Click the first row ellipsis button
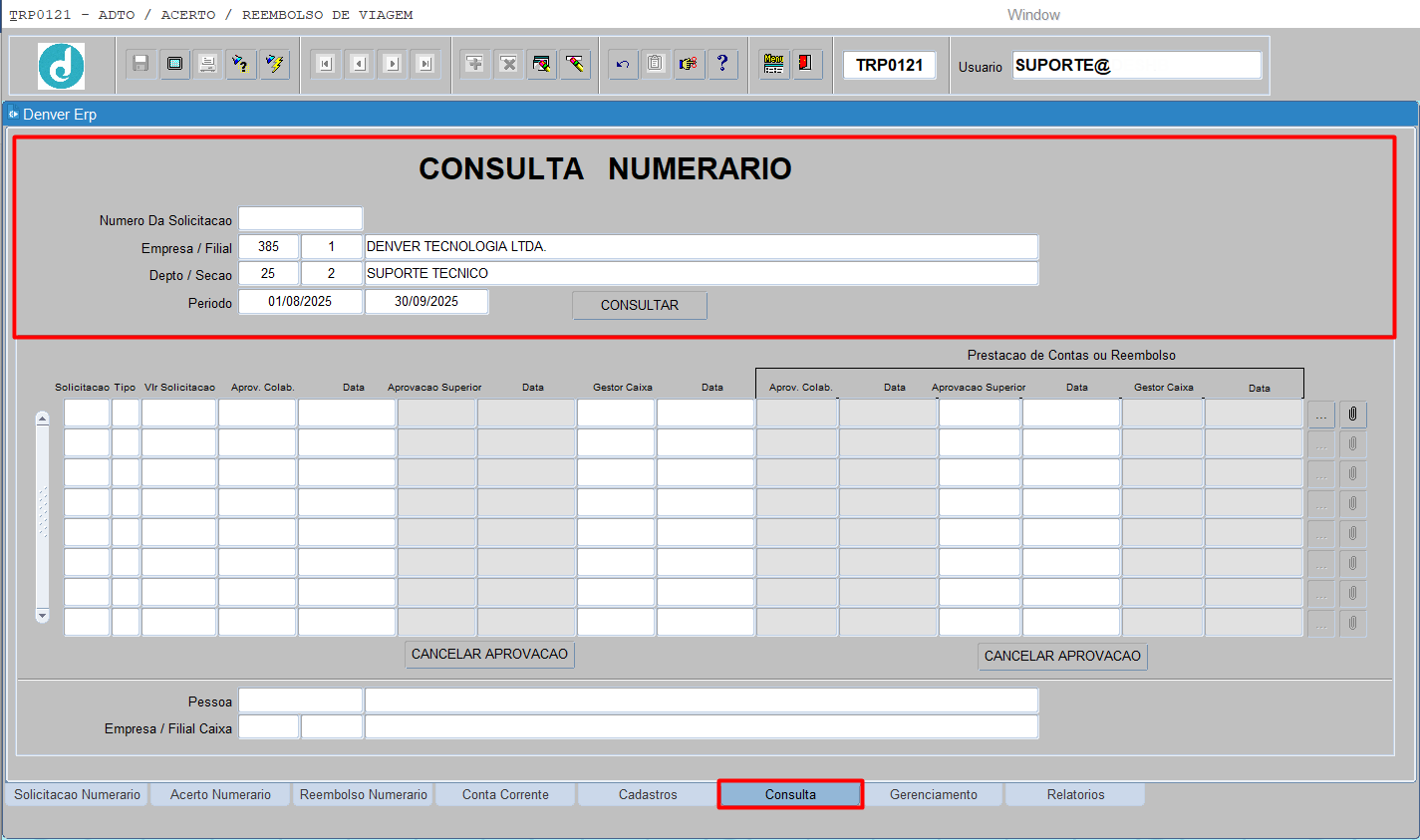 tap(1320, 414)
